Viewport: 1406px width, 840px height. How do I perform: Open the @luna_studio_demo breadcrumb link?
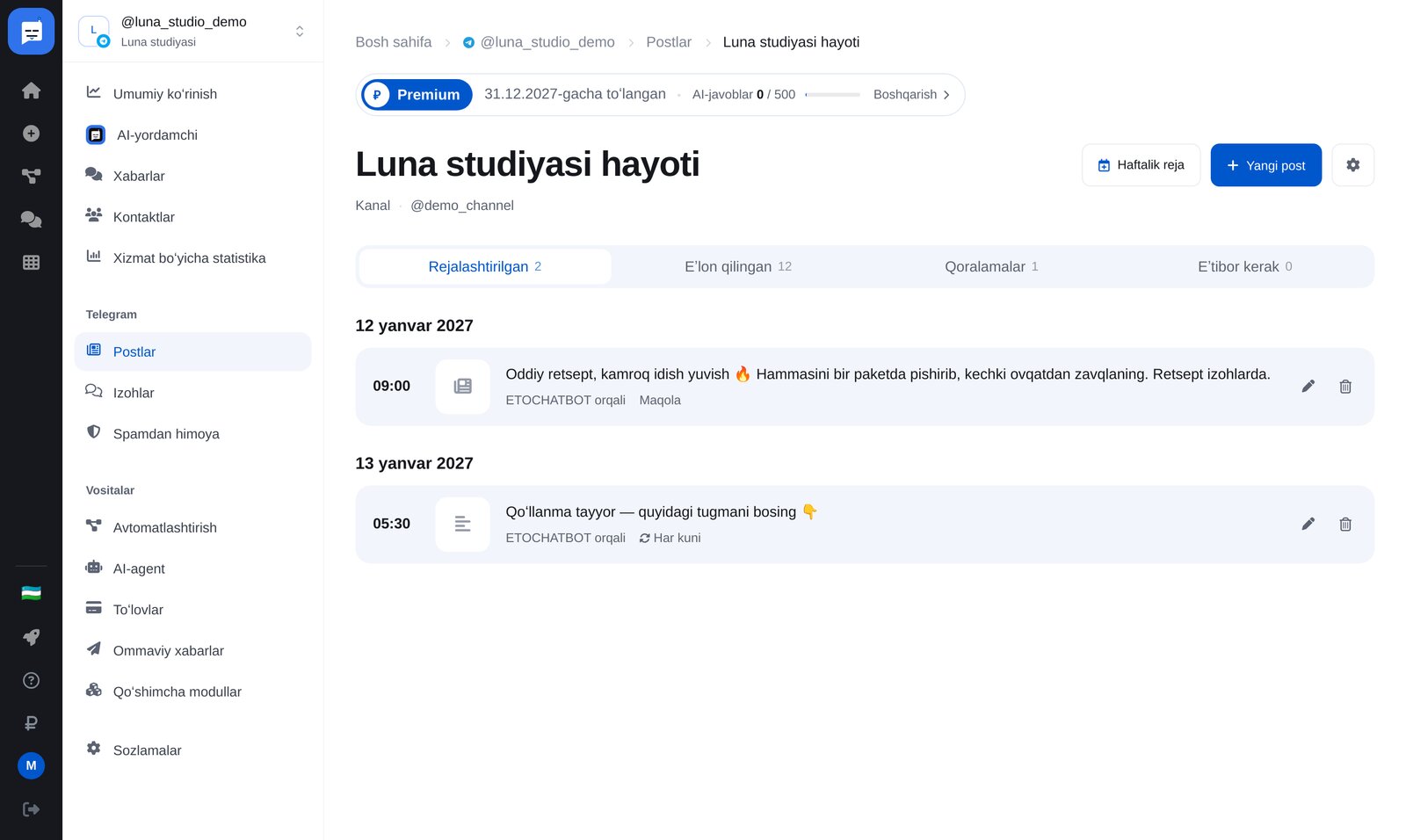pos(539,42)
